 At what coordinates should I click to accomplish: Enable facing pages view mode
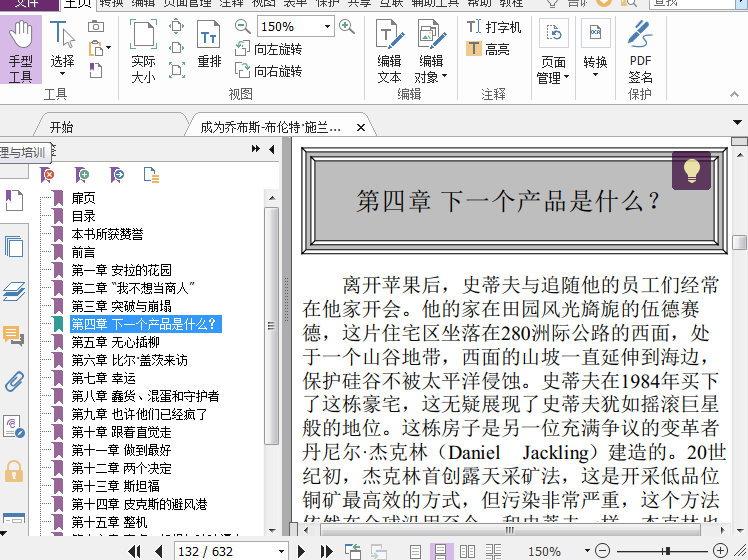coord(467,551)
